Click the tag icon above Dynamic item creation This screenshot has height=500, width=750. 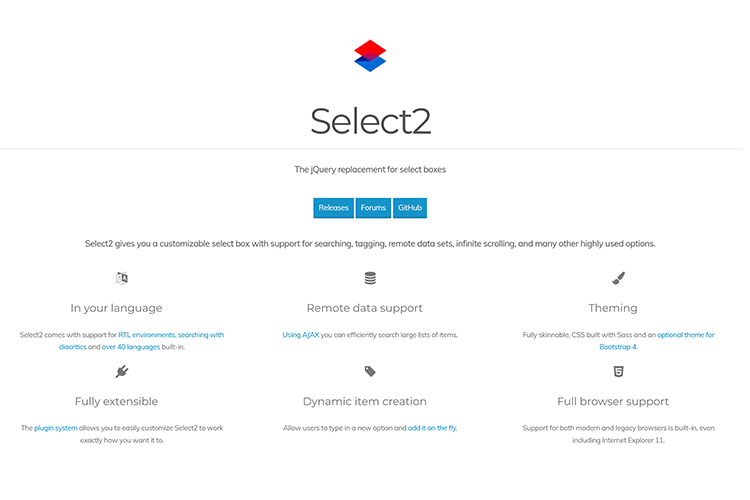click(x=370, y=371)
